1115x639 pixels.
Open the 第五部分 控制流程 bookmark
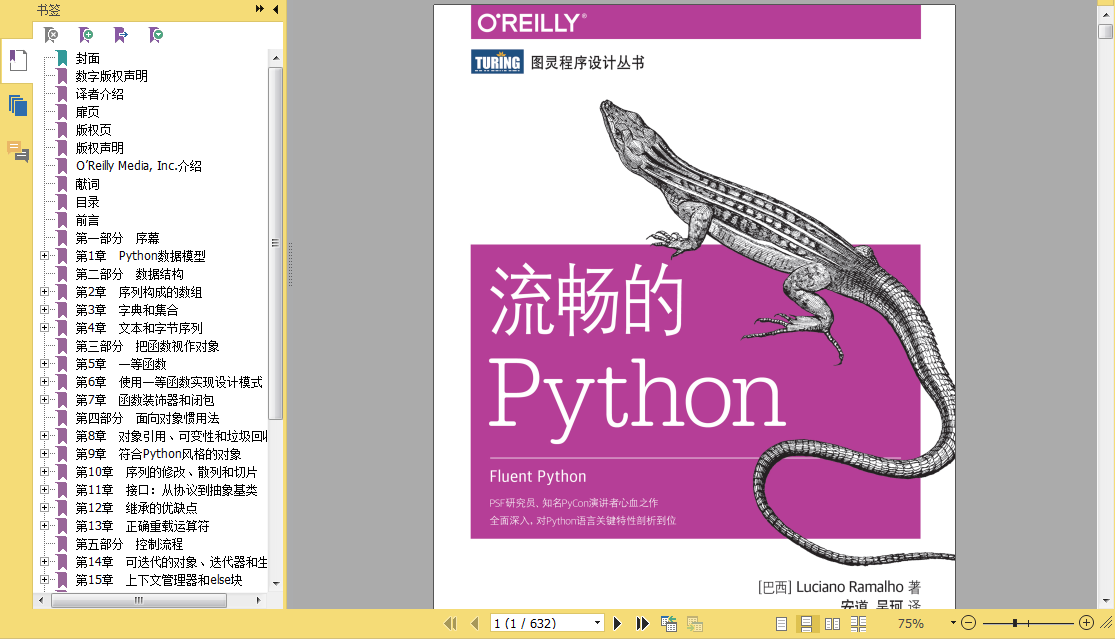tap(129, 544)
